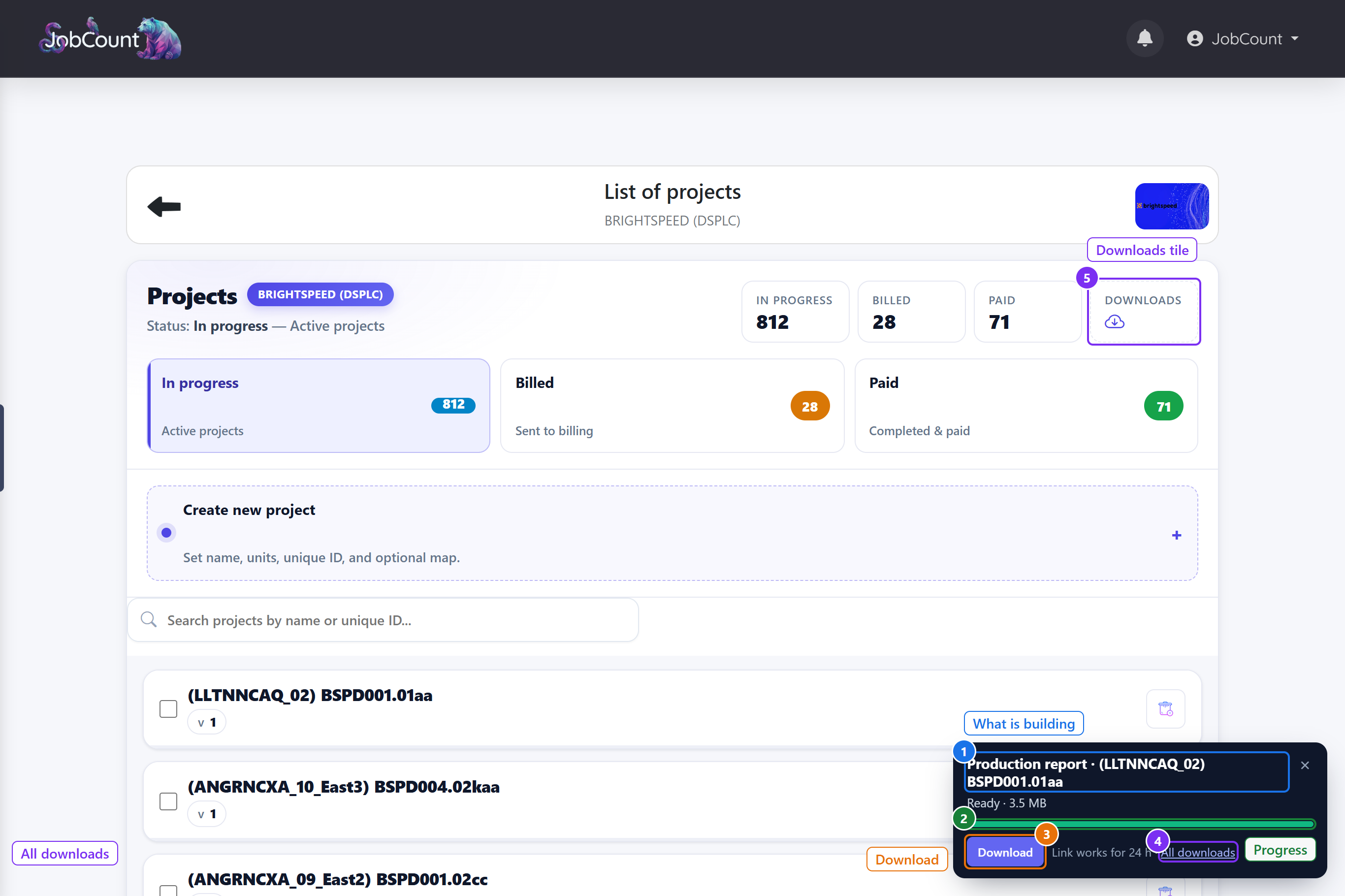Click the orange 28 badge in Billed card
The width and height of the screenshot is (1345, 896).
click(x=810, y=406)
